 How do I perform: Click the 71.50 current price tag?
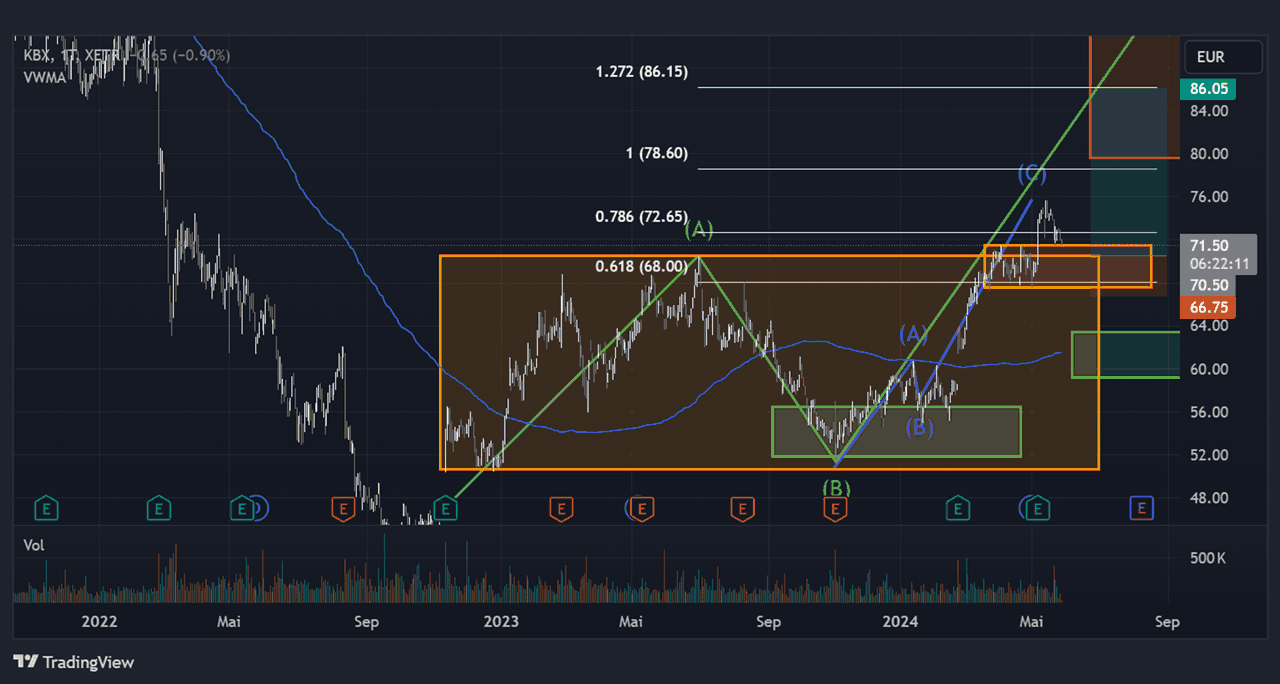[1210, 245]
